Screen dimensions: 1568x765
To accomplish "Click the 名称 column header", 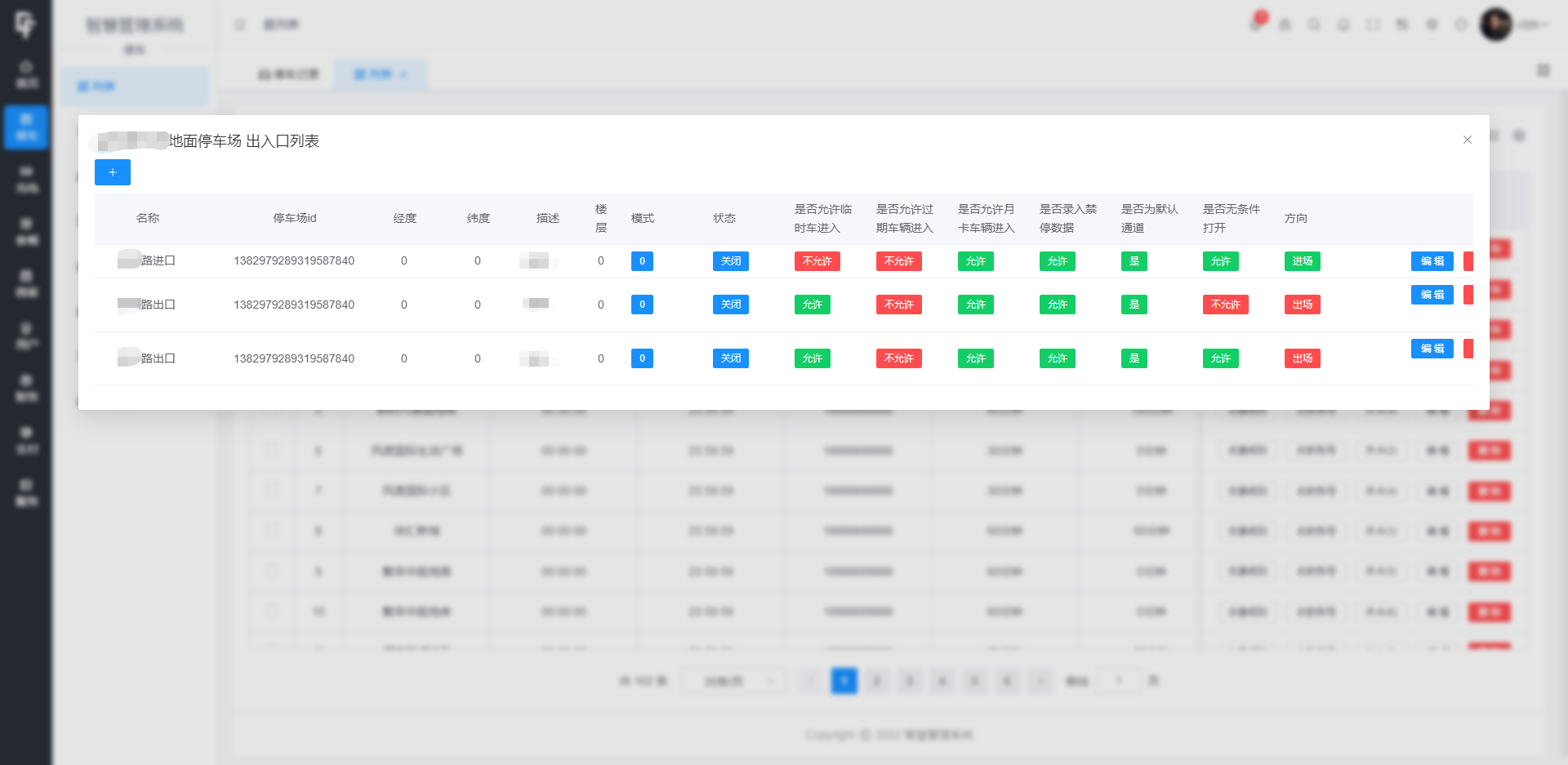I will pos(148,218).
